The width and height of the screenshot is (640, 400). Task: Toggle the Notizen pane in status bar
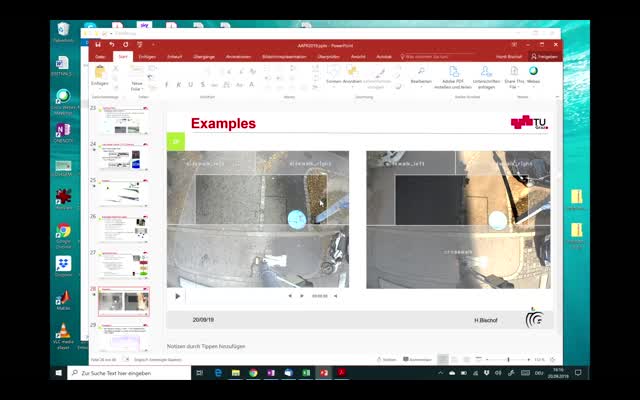[x=387, y=360]
